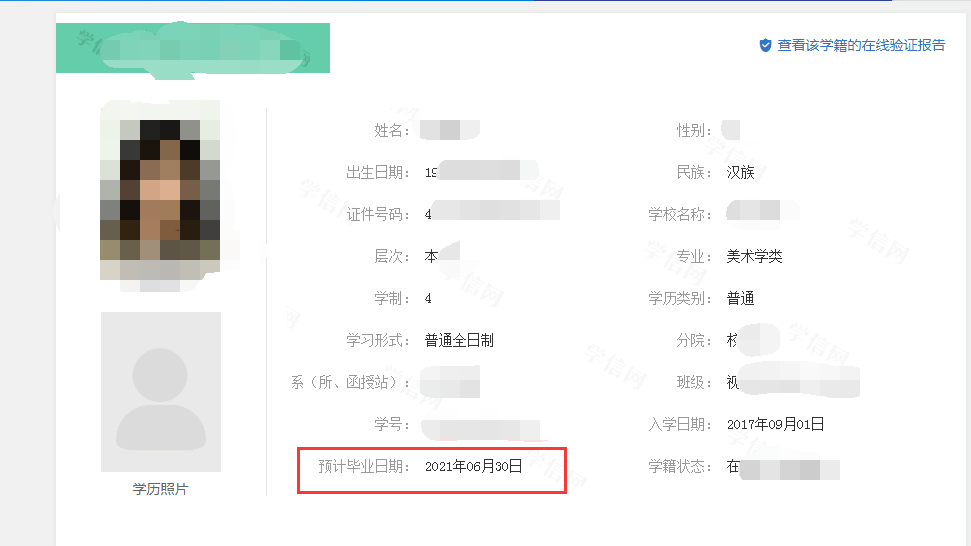The width and height of the screenshot is (971, 546).
Task: Click the green blurred header banner
Action: click(x=193, y=48)
